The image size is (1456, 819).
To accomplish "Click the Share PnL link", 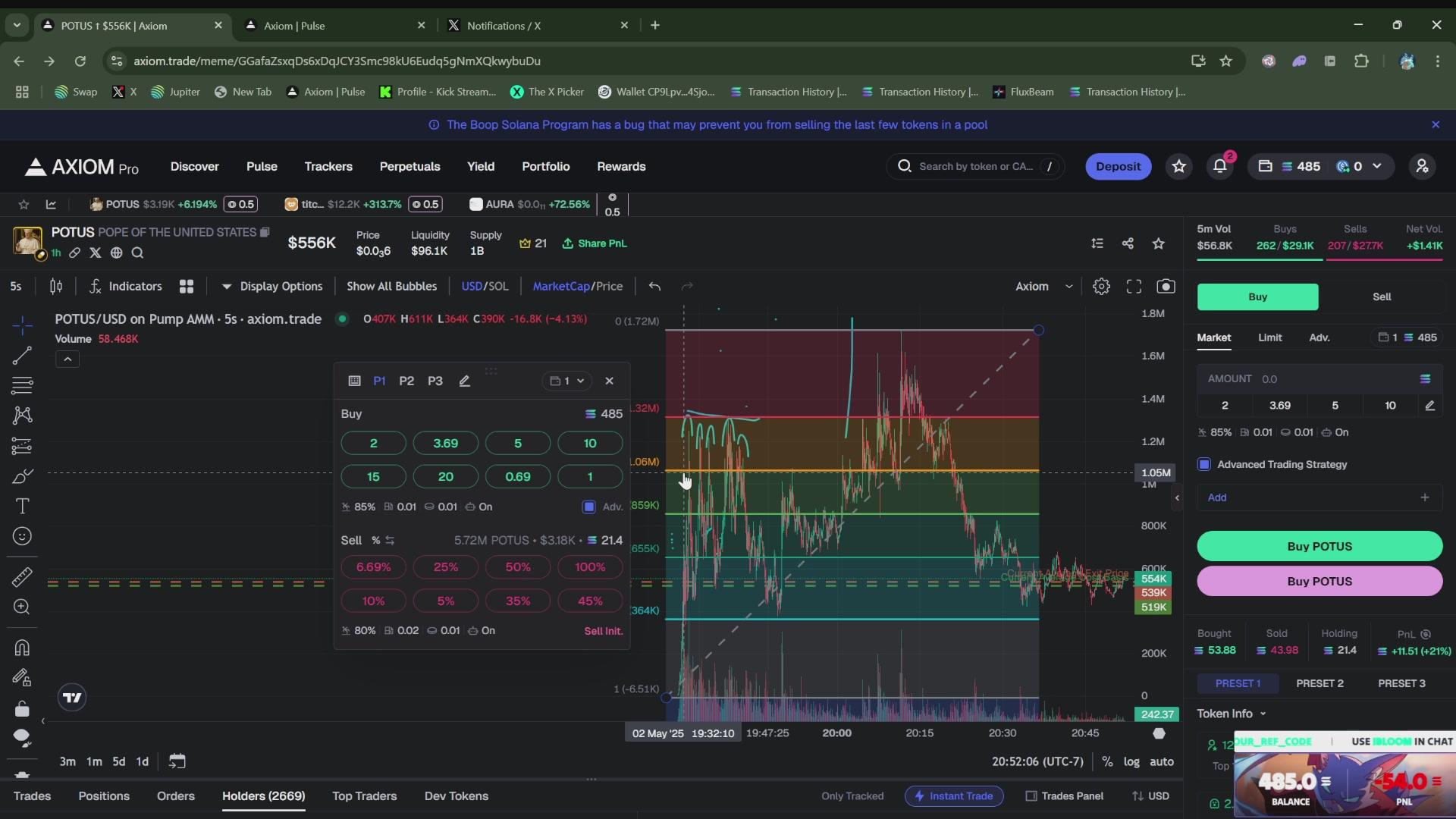I will pos(595,243).
